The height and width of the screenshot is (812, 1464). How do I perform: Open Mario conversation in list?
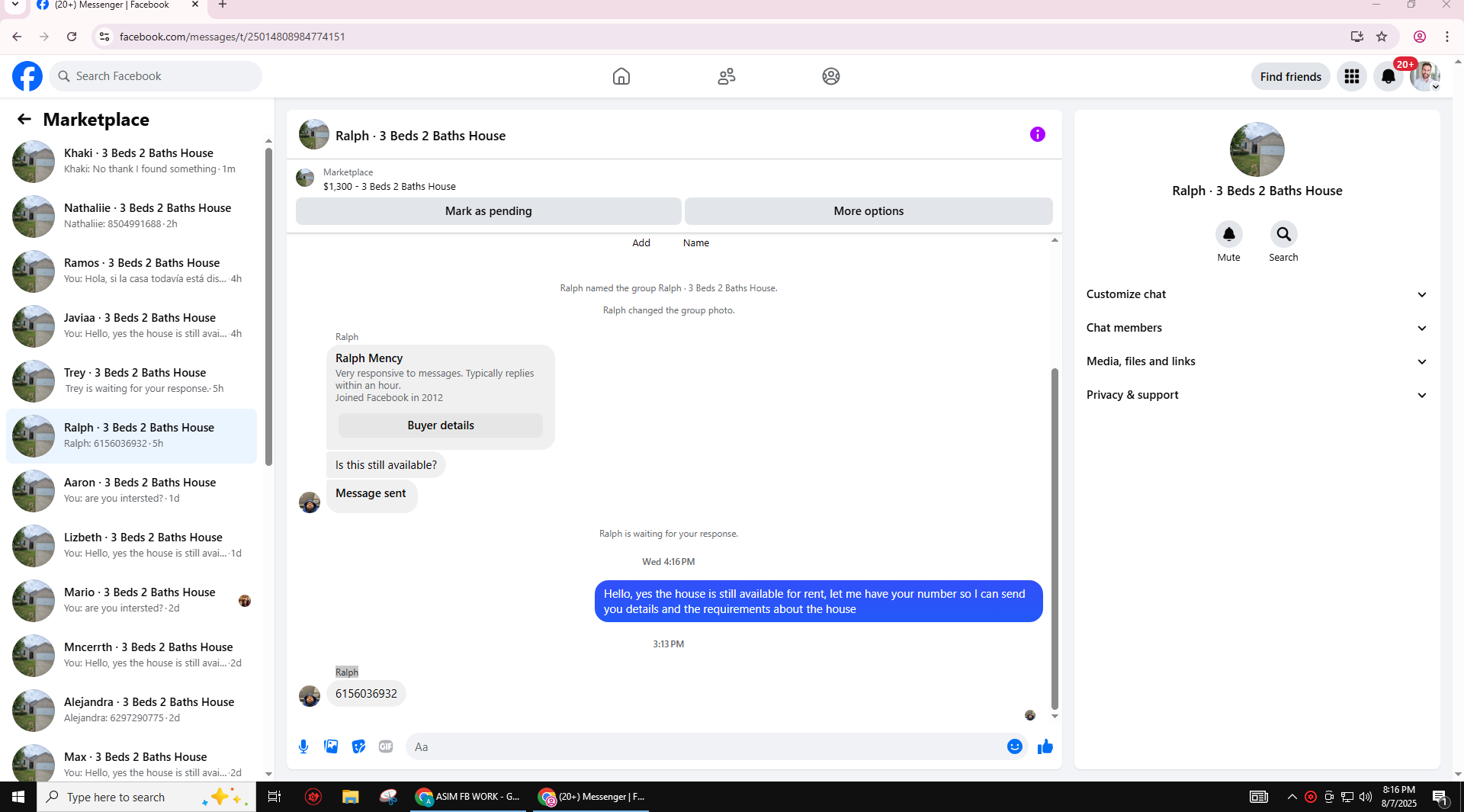[131, 600]
